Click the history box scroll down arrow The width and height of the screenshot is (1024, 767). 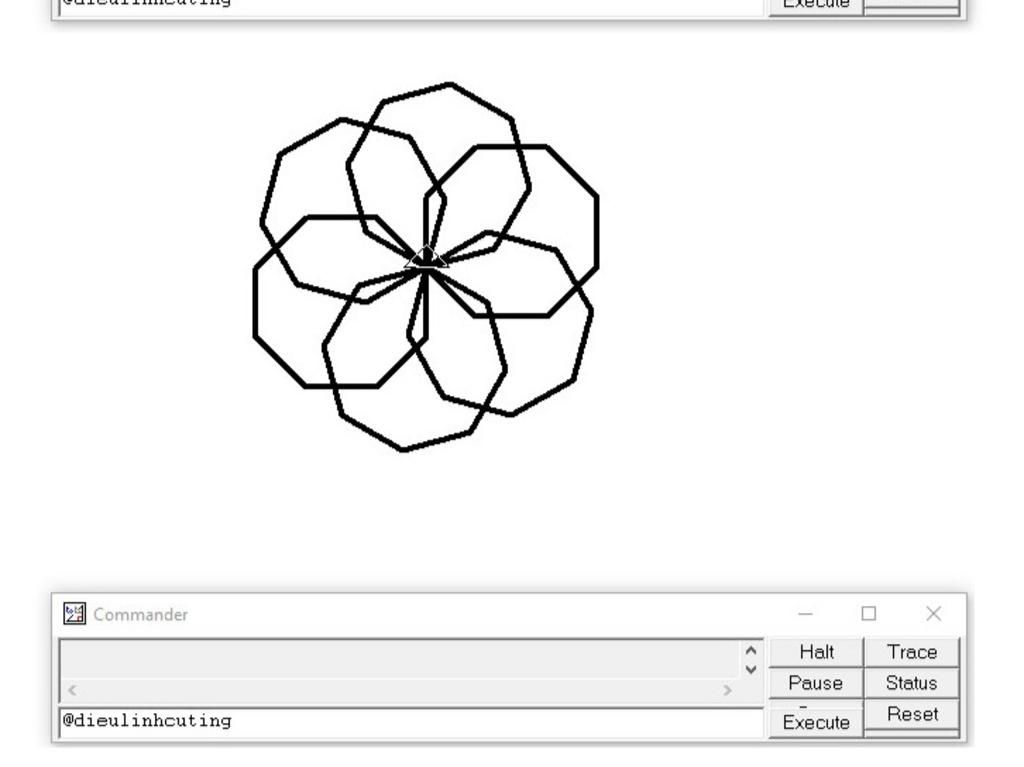(x=751, y=670)
